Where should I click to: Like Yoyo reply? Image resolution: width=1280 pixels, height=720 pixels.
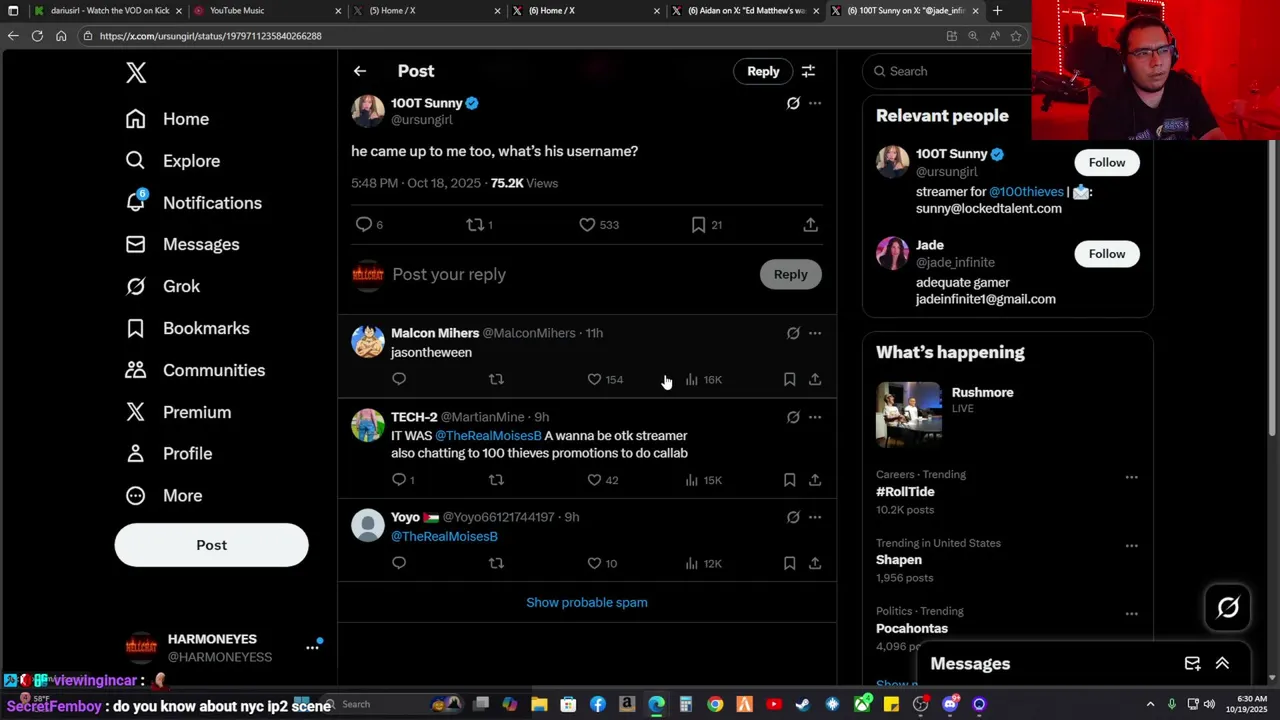(x=594, y=563)
